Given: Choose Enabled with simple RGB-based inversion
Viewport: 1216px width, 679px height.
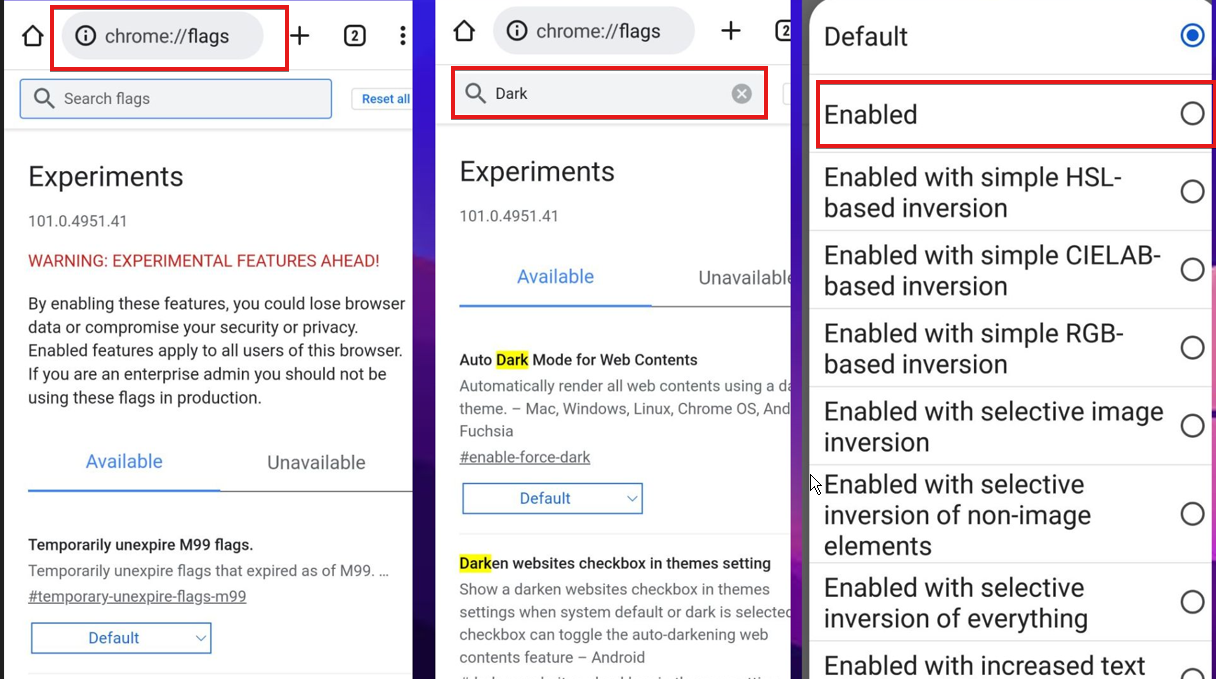Looking at the screenshot, I should click(1192, 347).
